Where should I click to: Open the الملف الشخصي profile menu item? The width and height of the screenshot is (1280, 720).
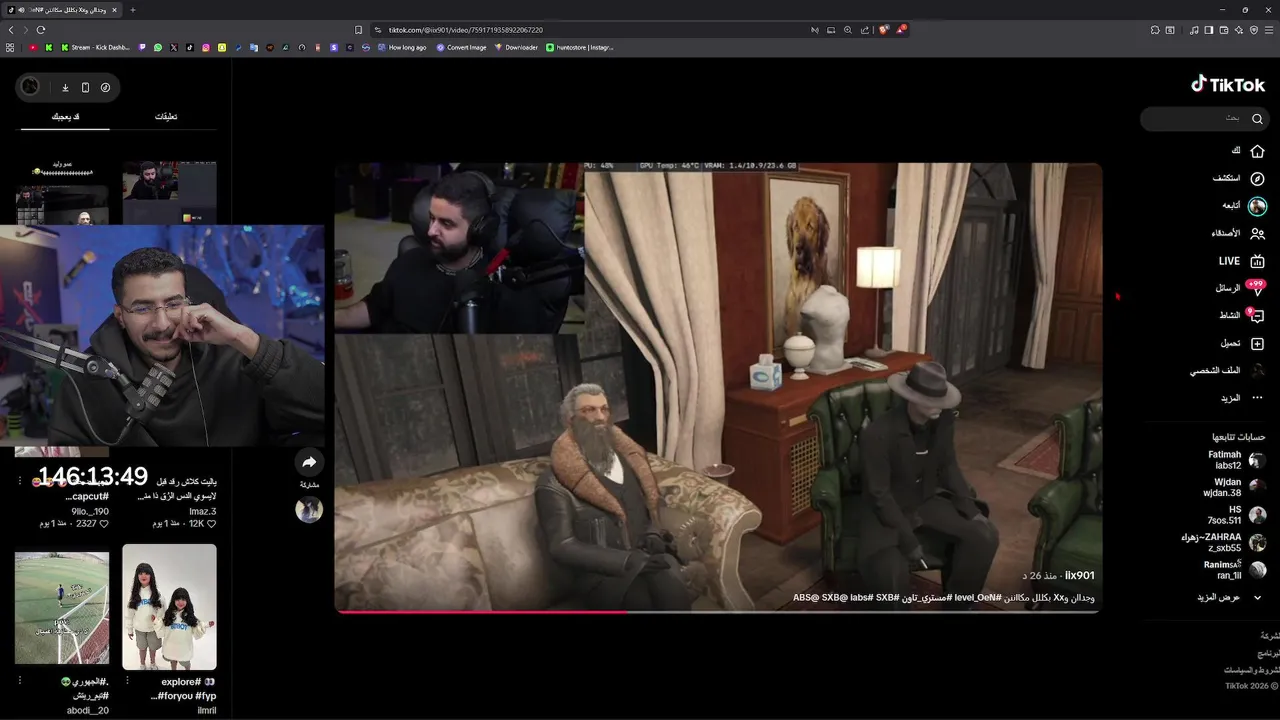click(x=1229, y=370)
